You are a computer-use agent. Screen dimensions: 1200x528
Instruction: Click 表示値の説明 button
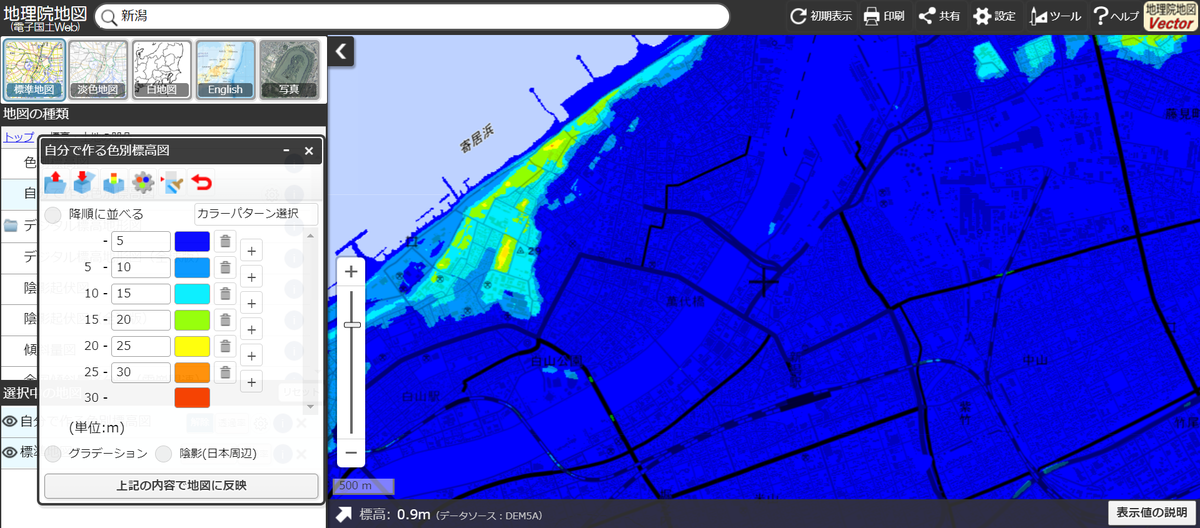[x=1151, y=513]
